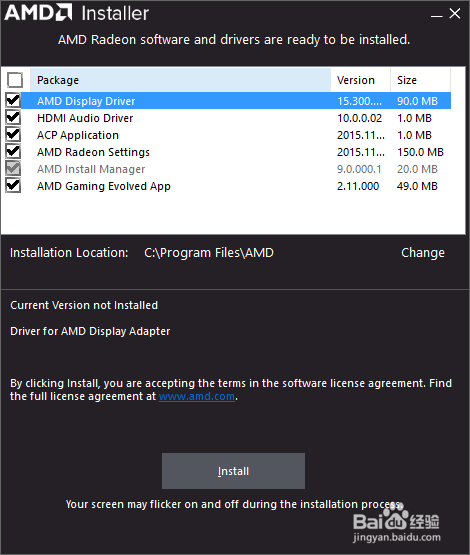Click Change to modify installation location
The image size is (470, 555).
(x=423, y=253)
